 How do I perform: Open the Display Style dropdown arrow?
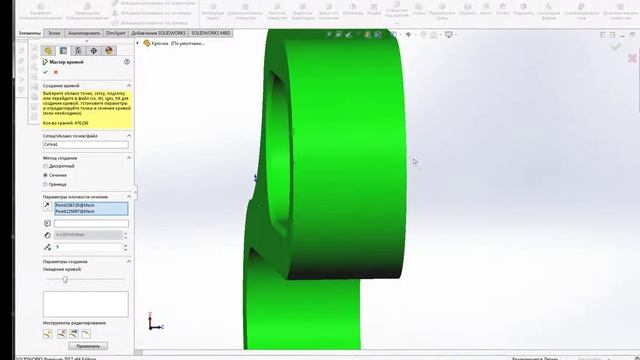point(400,35)
